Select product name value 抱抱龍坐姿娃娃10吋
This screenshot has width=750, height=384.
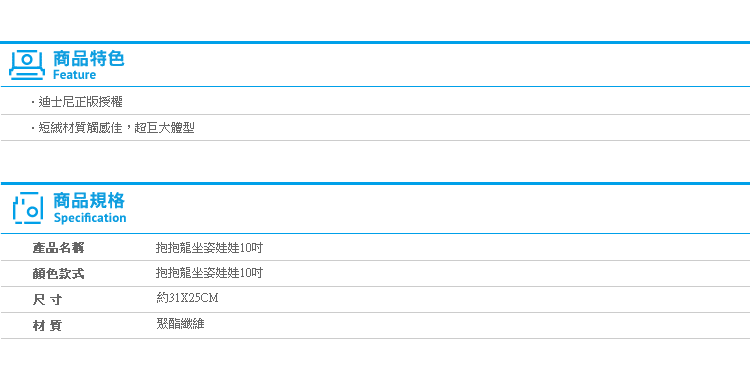[210, 248]
